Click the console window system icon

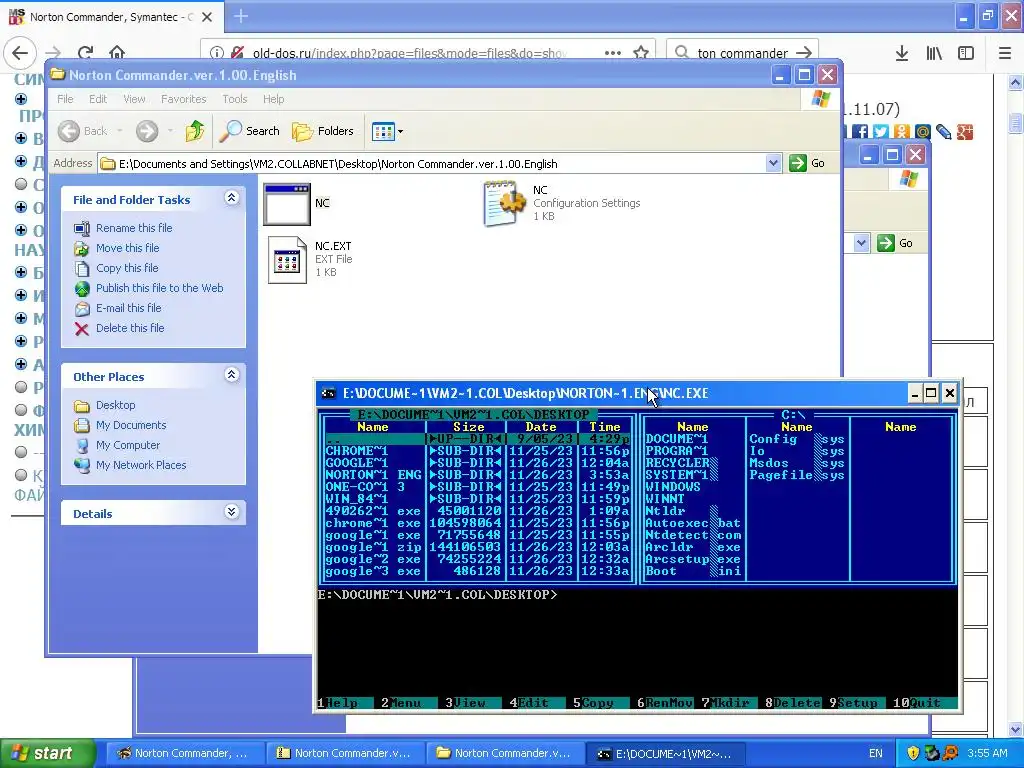[x=328, y=393]
